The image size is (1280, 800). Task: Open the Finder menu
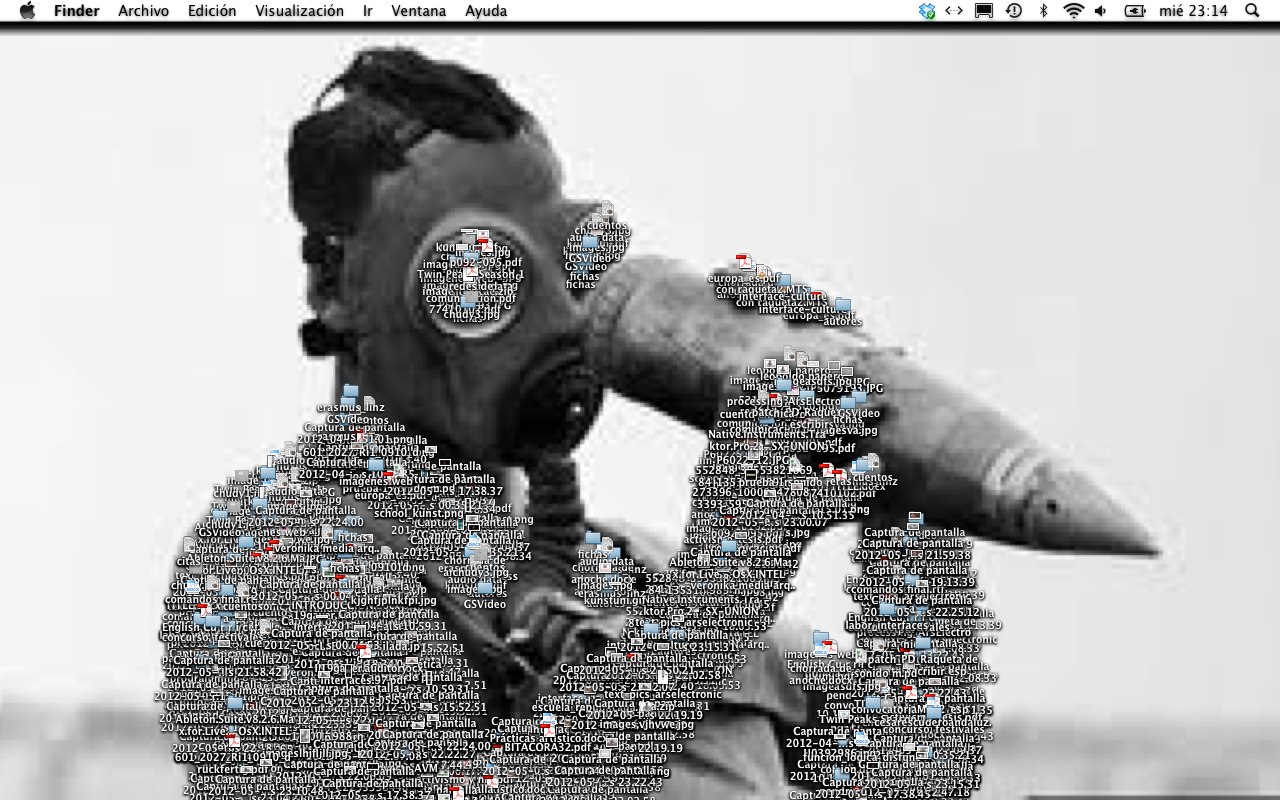click(76, 11)
